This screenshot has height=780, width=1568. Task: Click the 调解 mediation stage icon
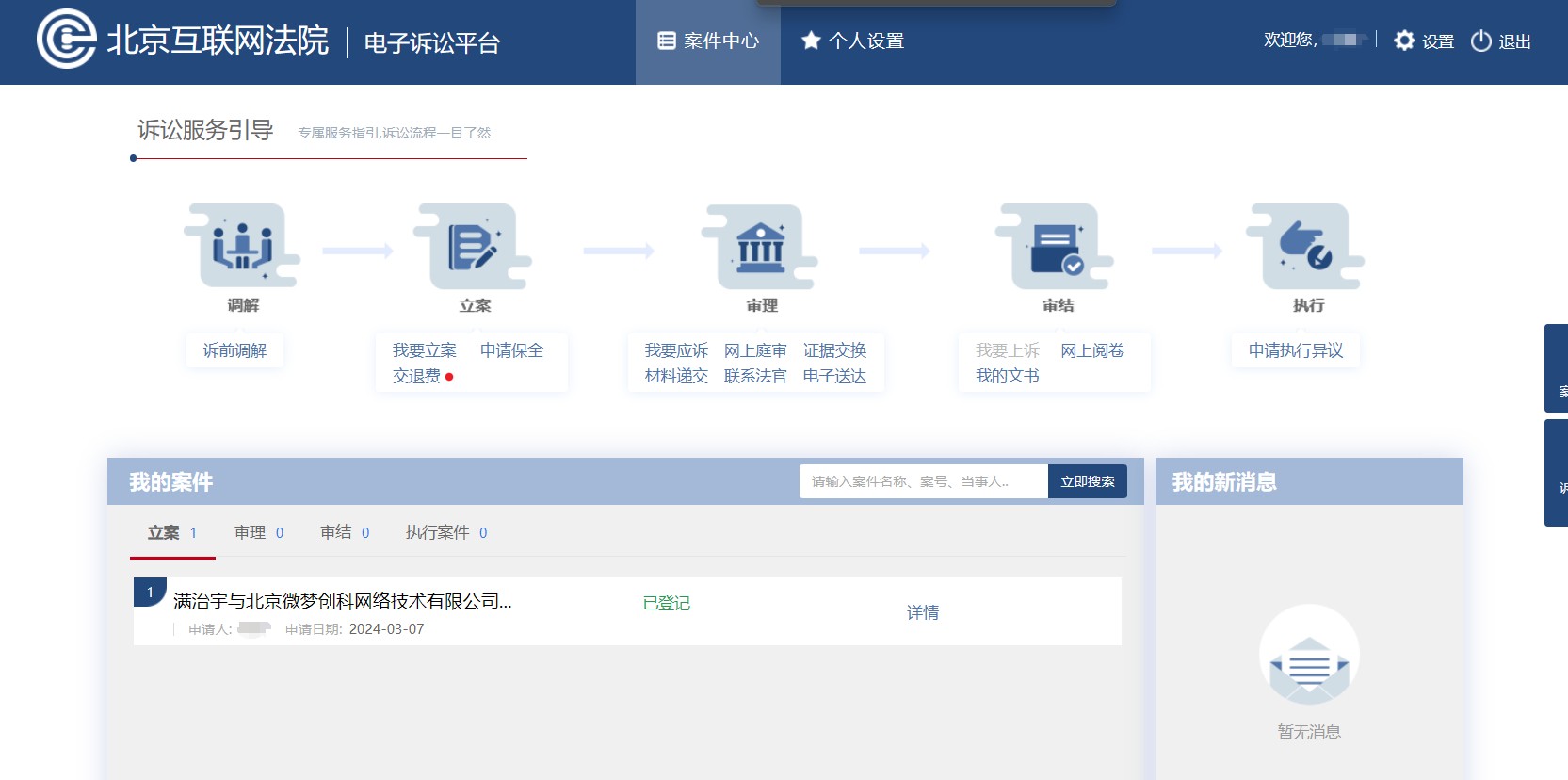pos(242,247)
